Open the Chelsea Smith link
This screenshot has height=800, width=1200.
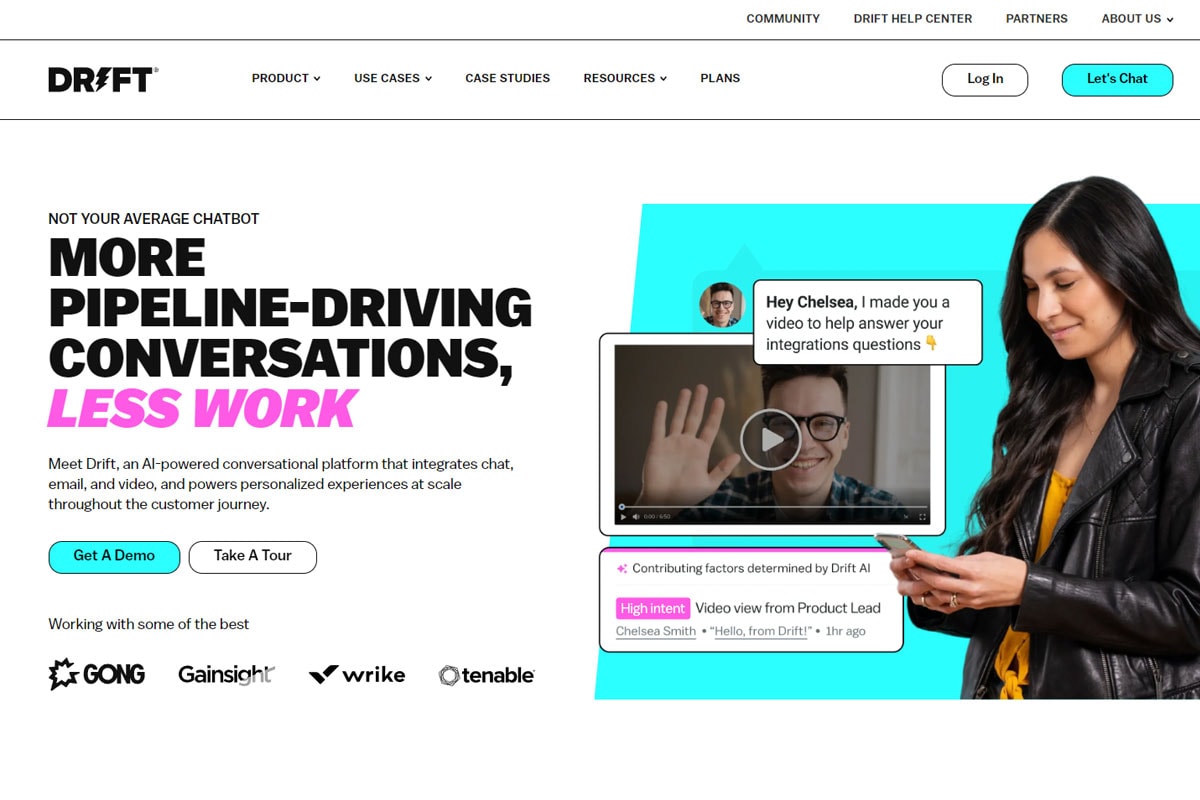(656, 631)
